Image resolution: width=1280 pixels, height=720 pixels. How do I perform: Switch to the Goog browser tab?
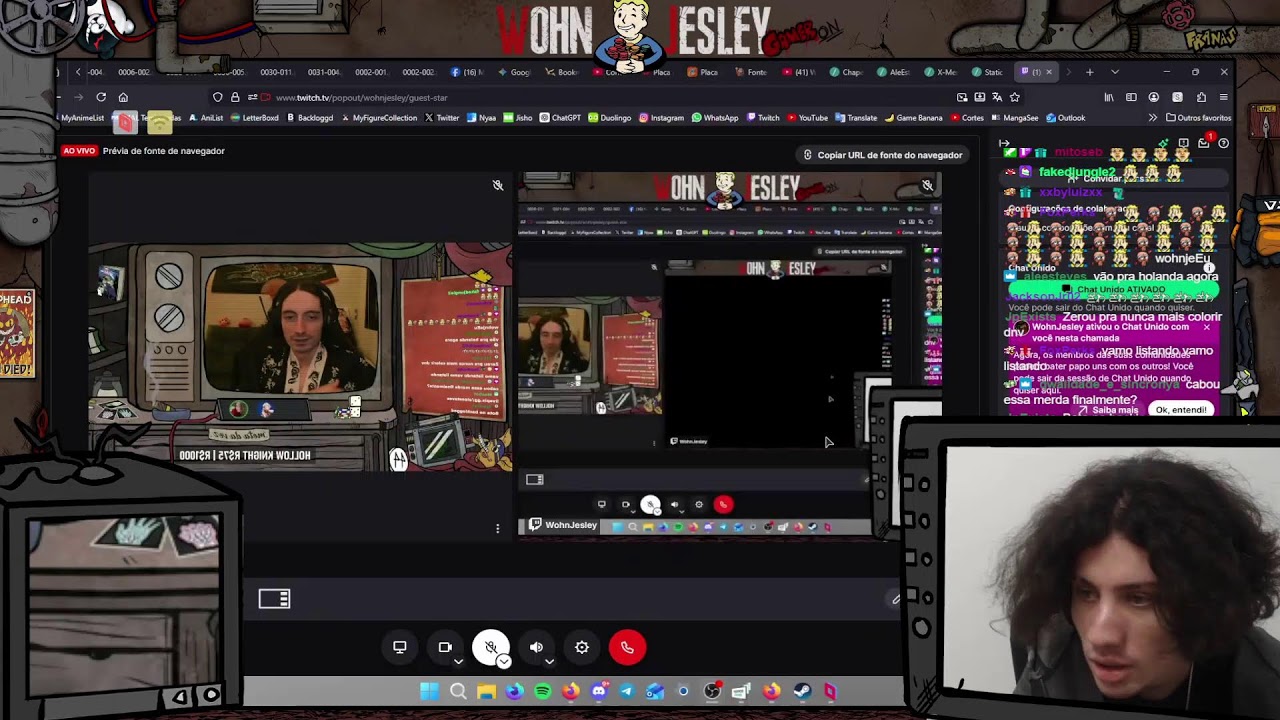tap(514, 72)
